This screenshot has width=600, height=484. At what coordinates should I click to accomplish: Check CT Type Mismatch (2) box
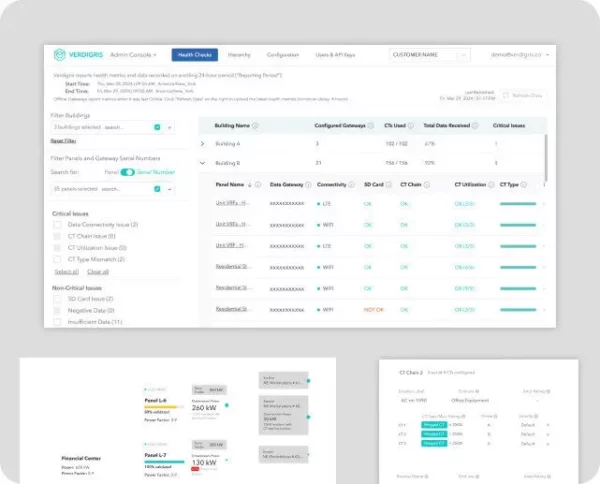[57, 259]
